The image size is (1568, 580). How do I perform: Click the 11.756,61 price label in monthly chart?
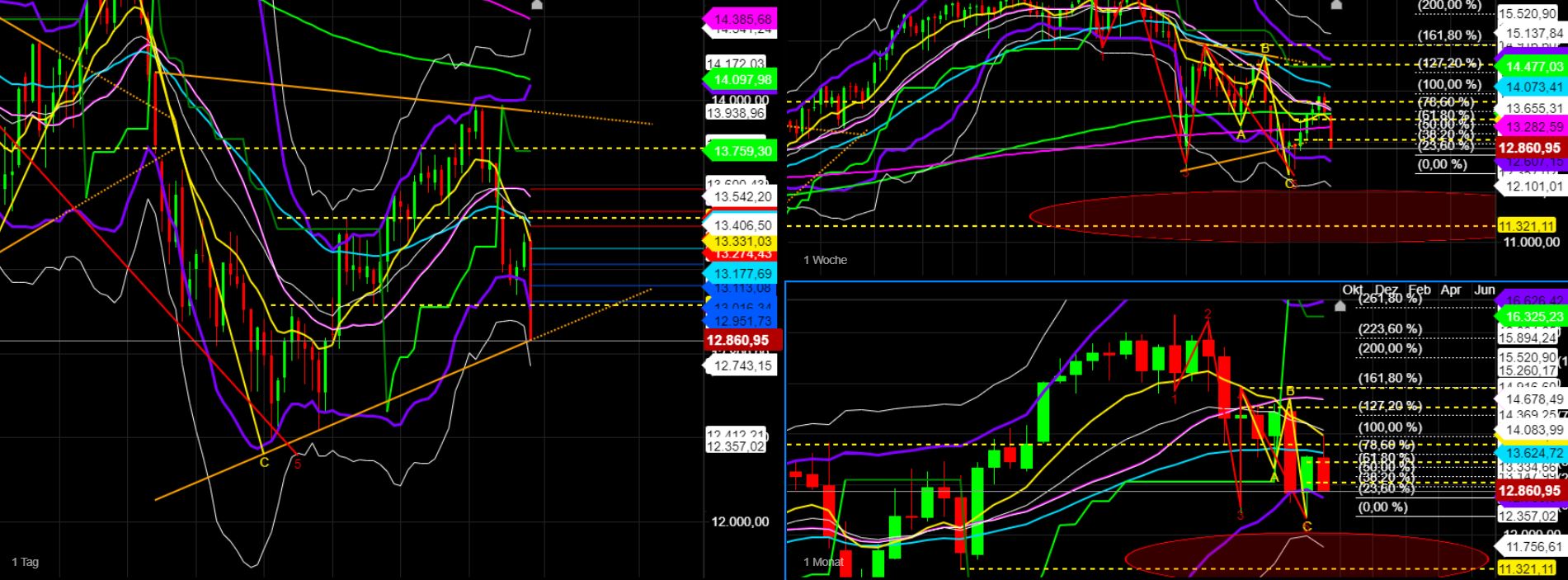click(1532, 546)
